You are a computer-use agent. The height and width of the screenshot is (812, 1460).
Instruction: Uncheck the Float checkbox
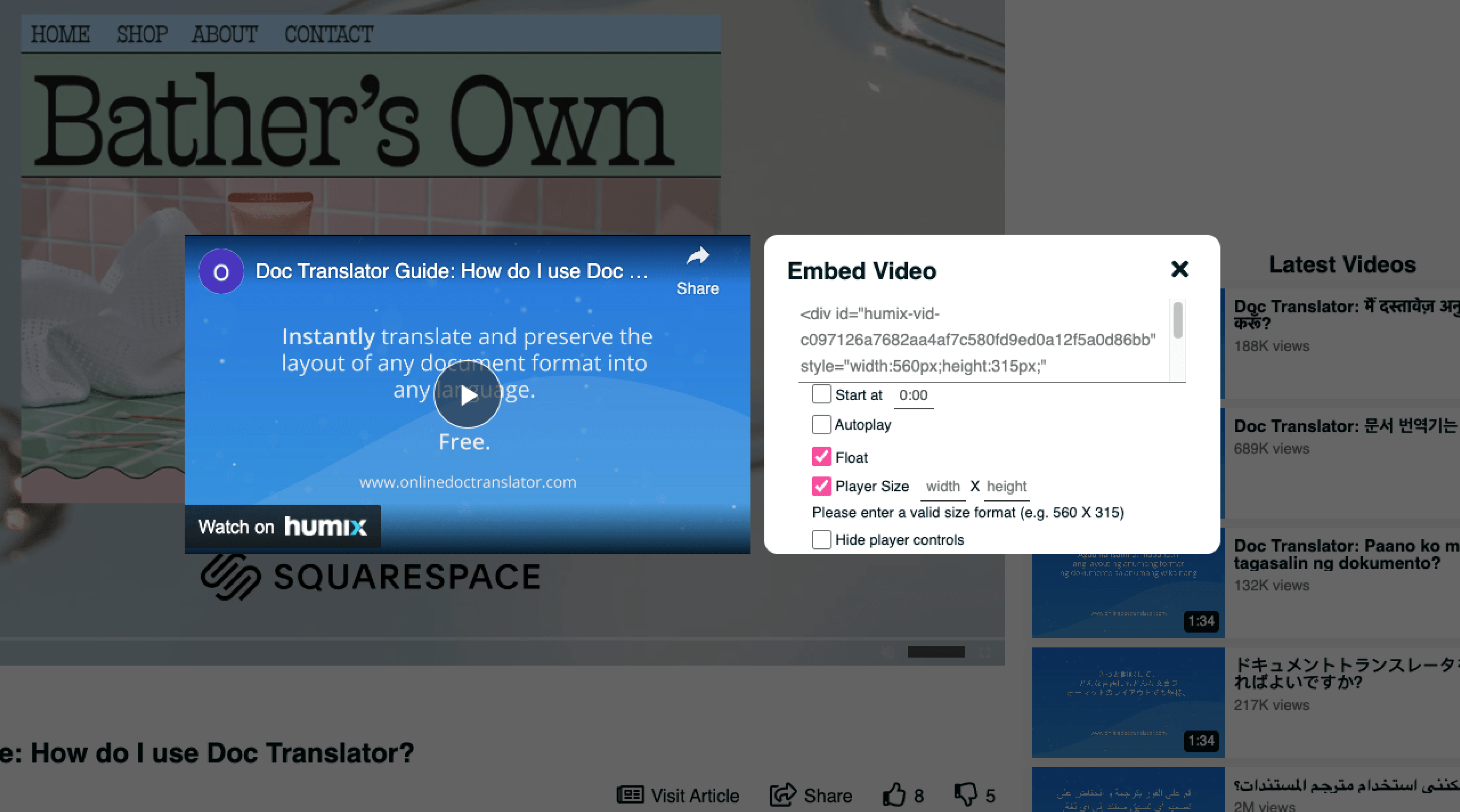[821, 456]
